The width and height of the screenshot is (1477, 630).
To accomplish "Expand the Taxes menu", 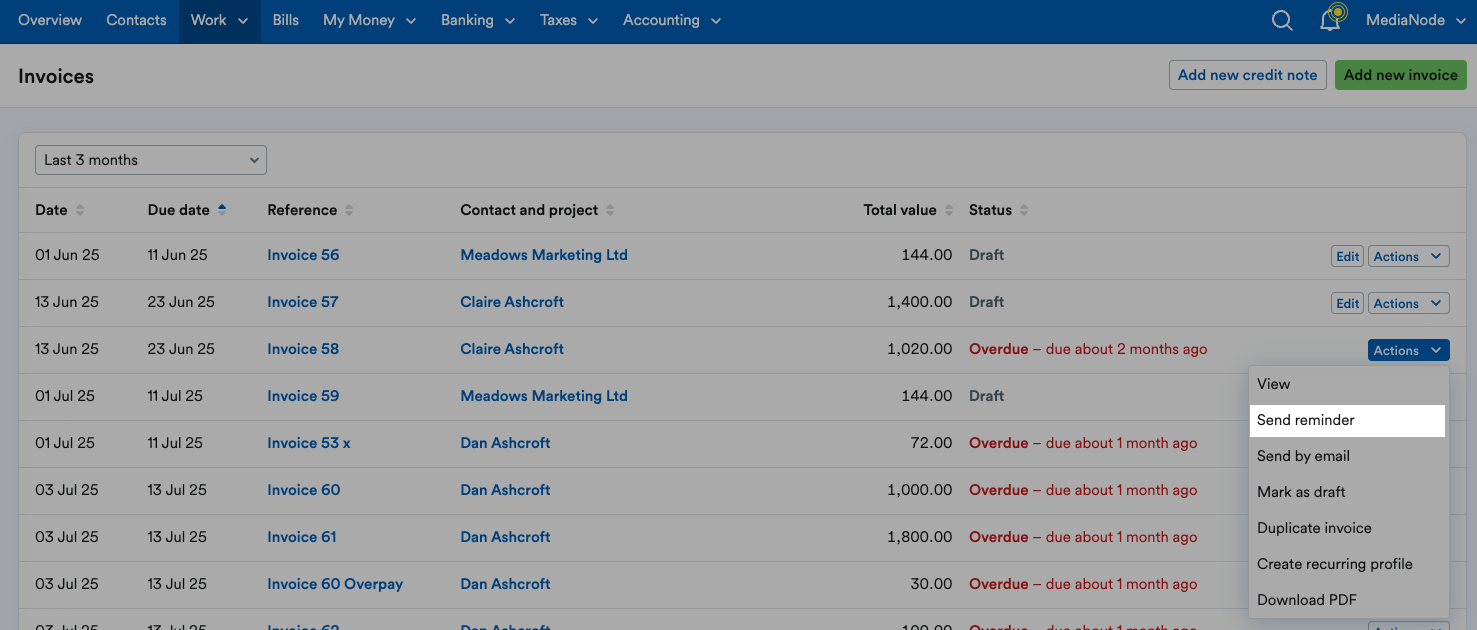I will coord(569,20).
